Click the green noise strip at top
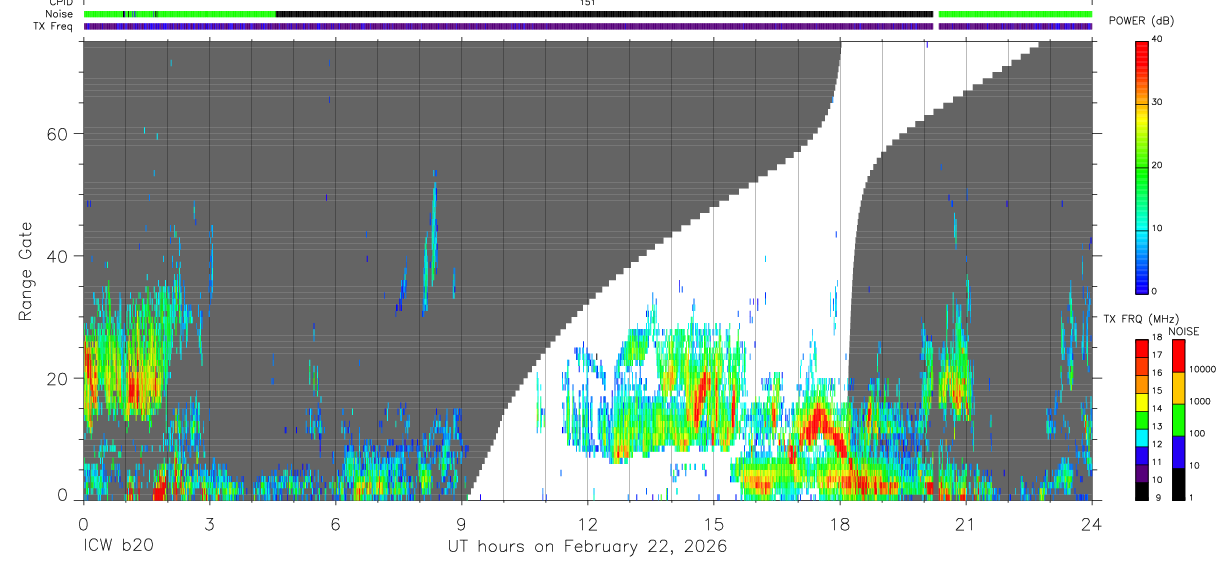Image resolution: width=1228 pixels, height=567 pixels. coord(179,14)
